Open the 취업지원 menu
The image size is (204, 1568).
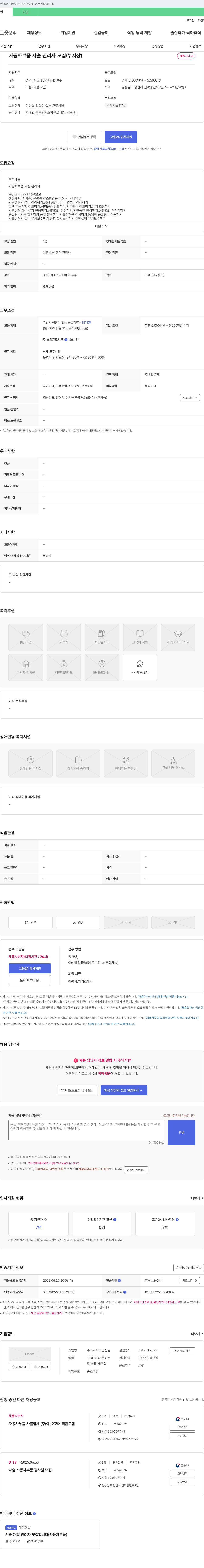(68, 33)
